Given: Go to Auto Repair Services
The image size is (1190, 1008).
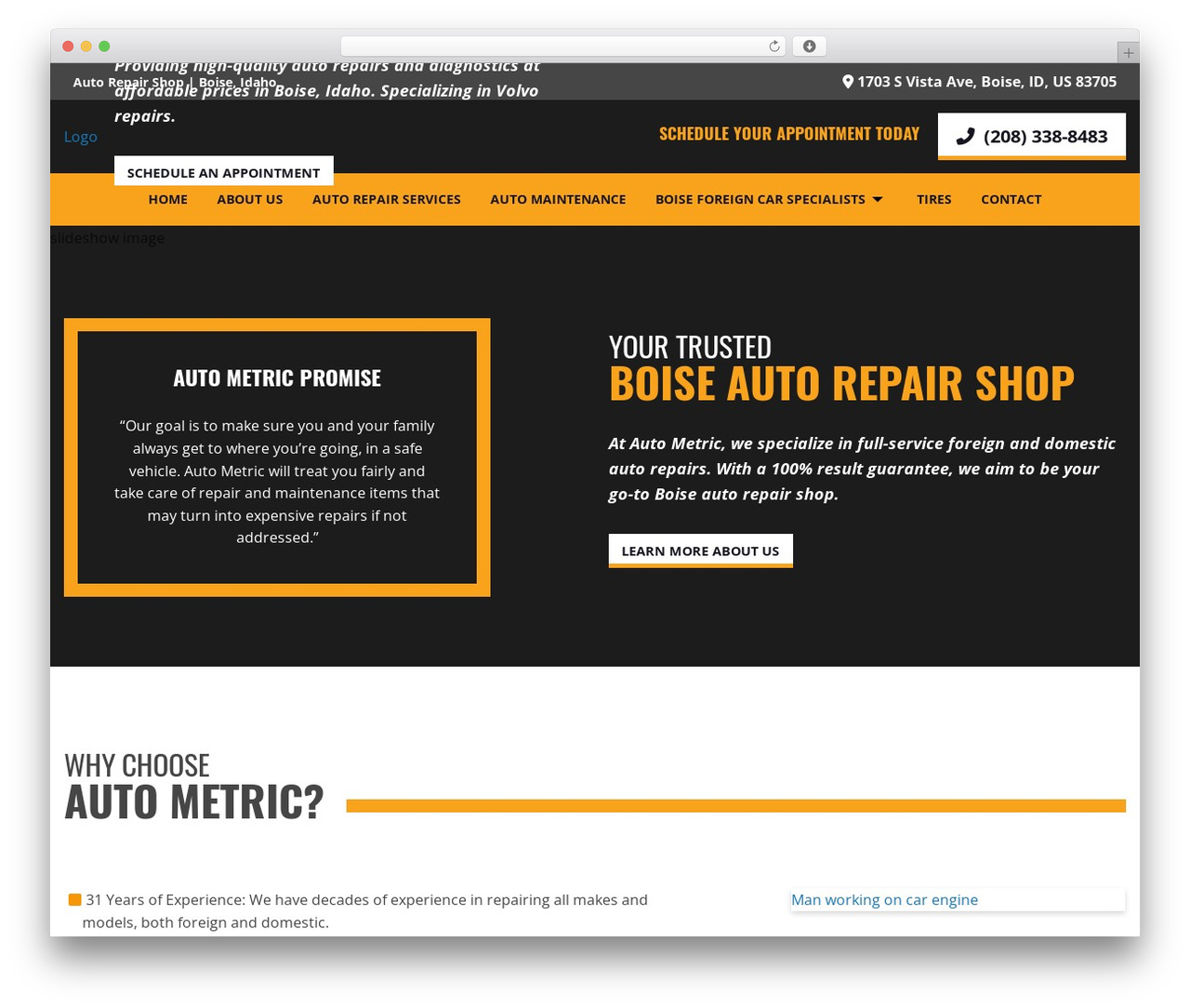Looking at the screenshot, I should coord(386,199).
